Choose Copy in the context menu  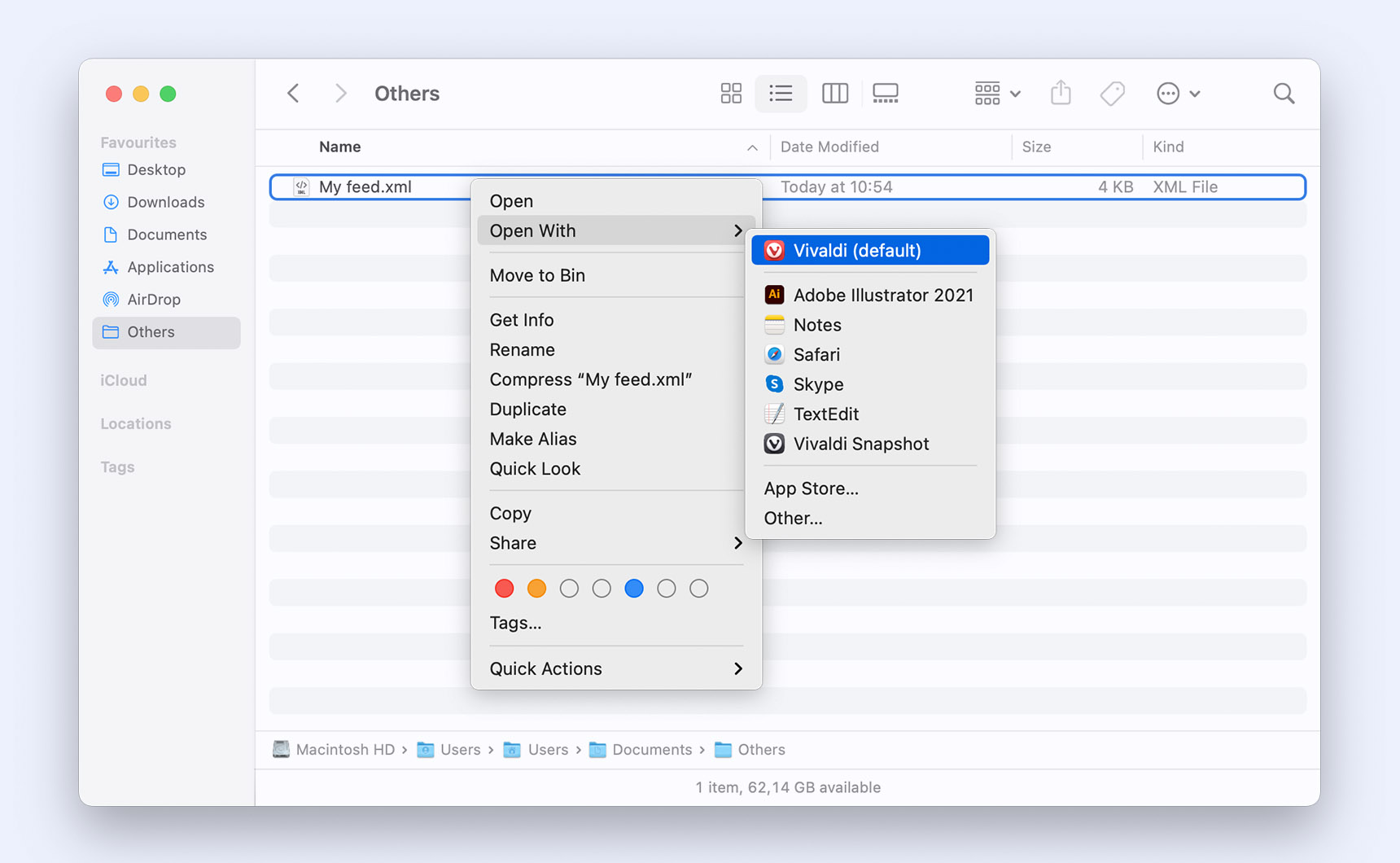616,513
